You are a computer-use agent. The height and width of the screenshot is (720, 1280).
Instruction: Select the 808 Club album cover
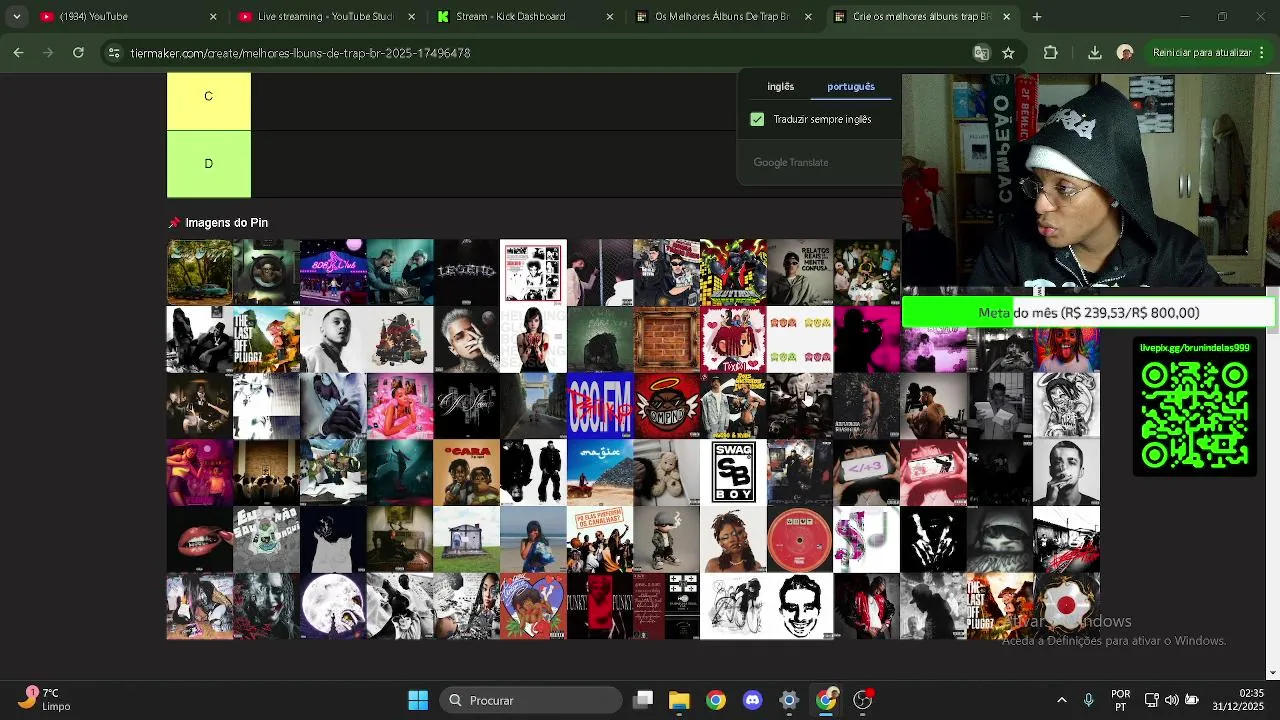pos(333,272)
